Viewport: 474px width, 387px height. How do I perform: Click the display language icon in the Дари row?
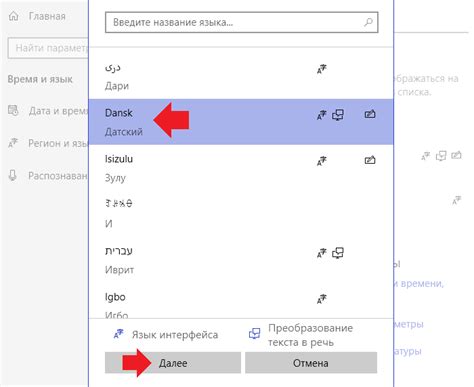[x=322, y=69]
